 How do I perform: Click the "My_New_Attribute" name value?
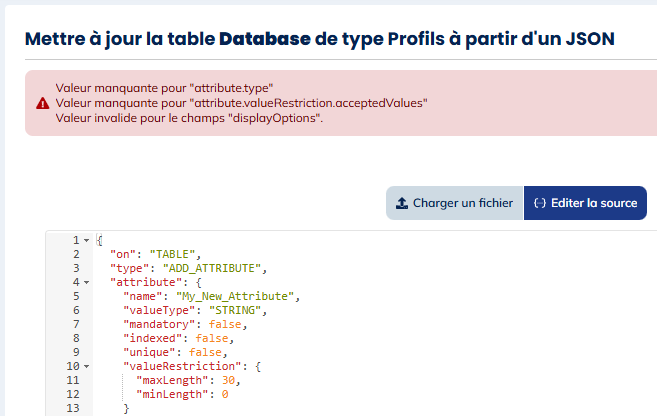tap(238, 297)
